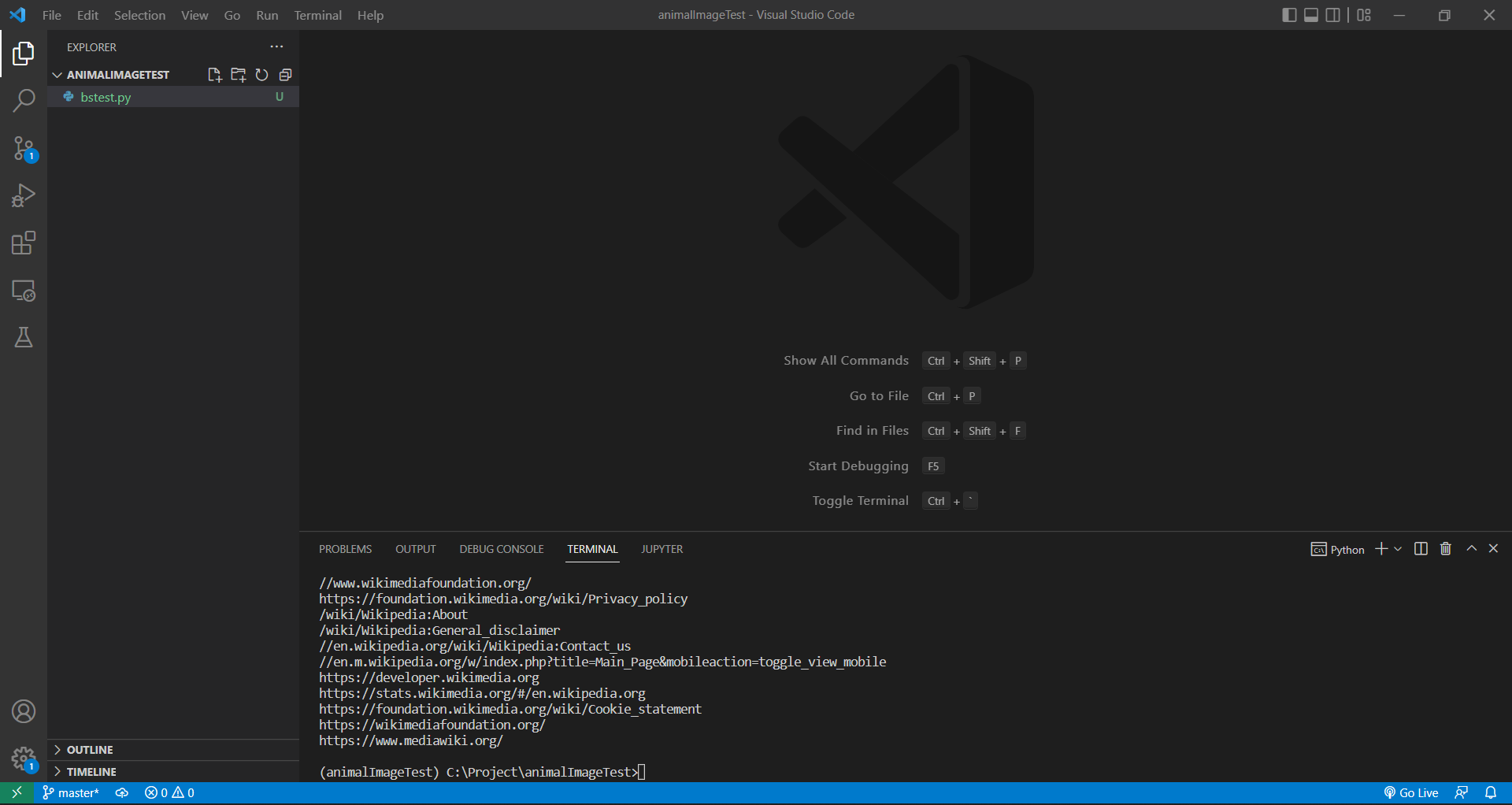Open the Explorer view in activity bar
This screenshot has height=805, width=1512.
coord(24,54)
